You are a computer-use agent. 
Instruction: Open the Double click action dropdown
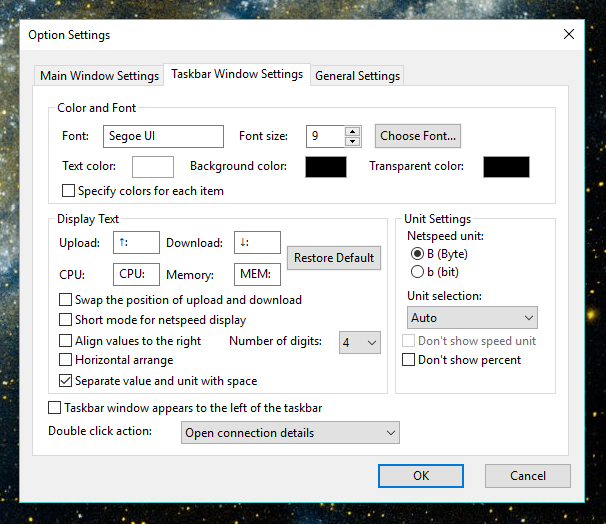pos(290,433)
